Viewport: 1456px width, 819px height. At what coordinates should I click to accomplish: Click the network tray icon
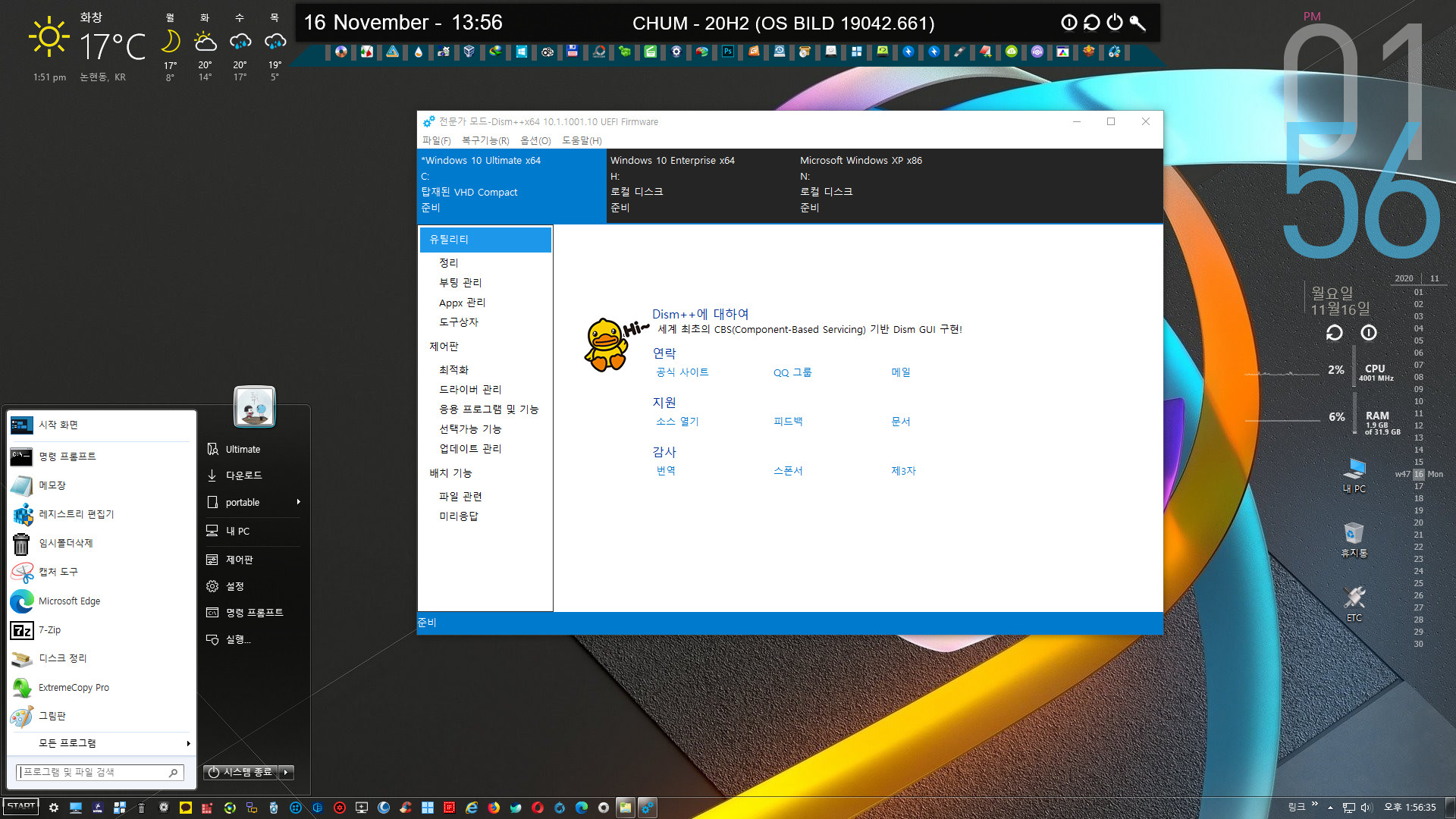[1348, 808]
